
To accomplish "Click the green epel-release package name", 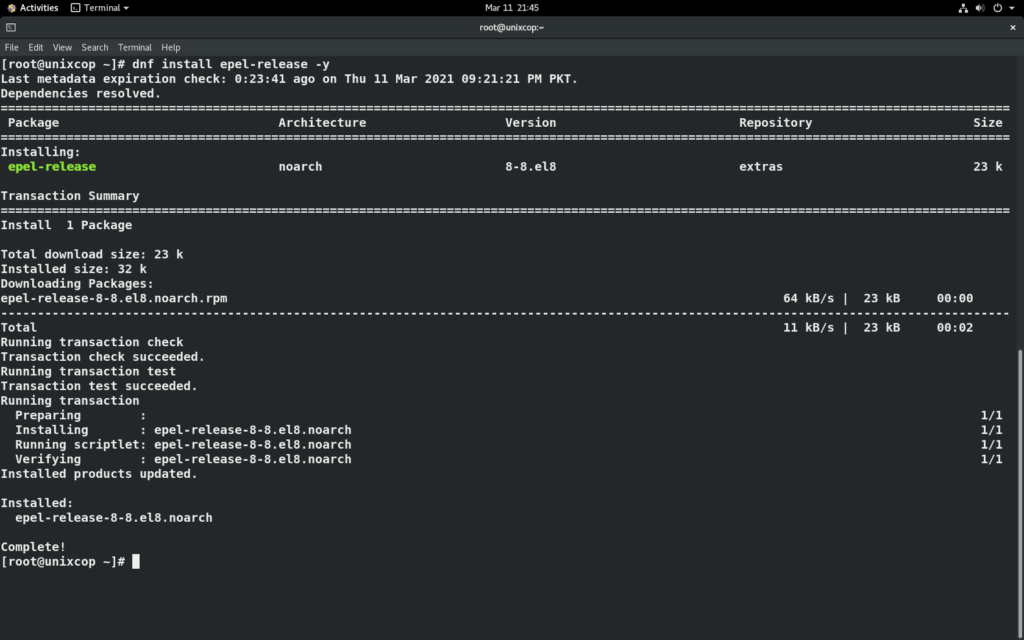I will point(52,167).
